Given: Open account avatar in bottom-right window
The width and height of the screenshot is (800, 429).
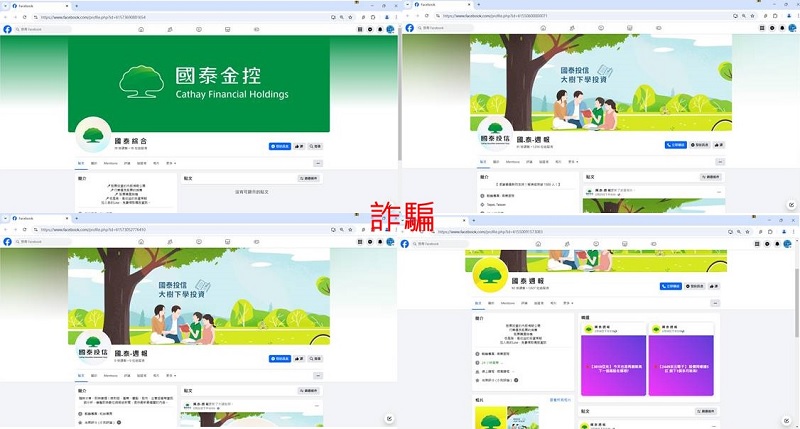Looking at the screenshot, I should [x=787, y=244].
